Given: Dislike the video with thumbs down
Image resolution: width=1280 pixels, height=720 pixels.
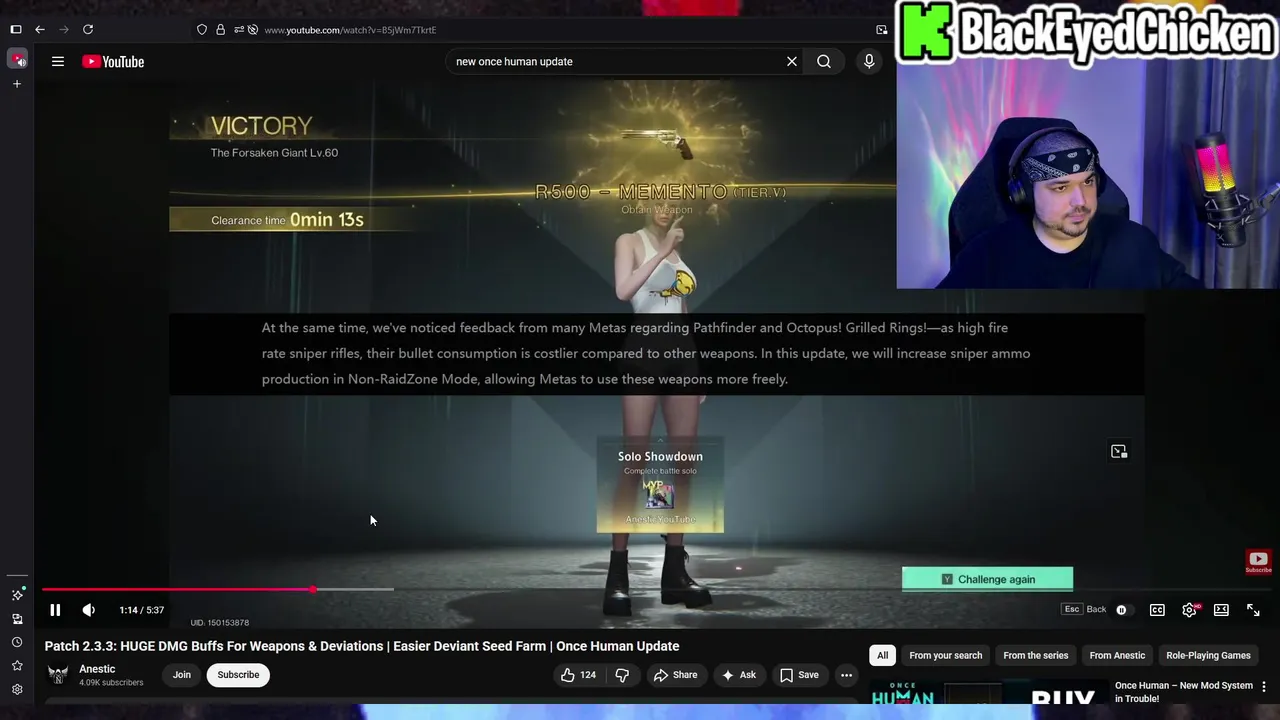Looking at the screenshot, I should pos(622,675).
